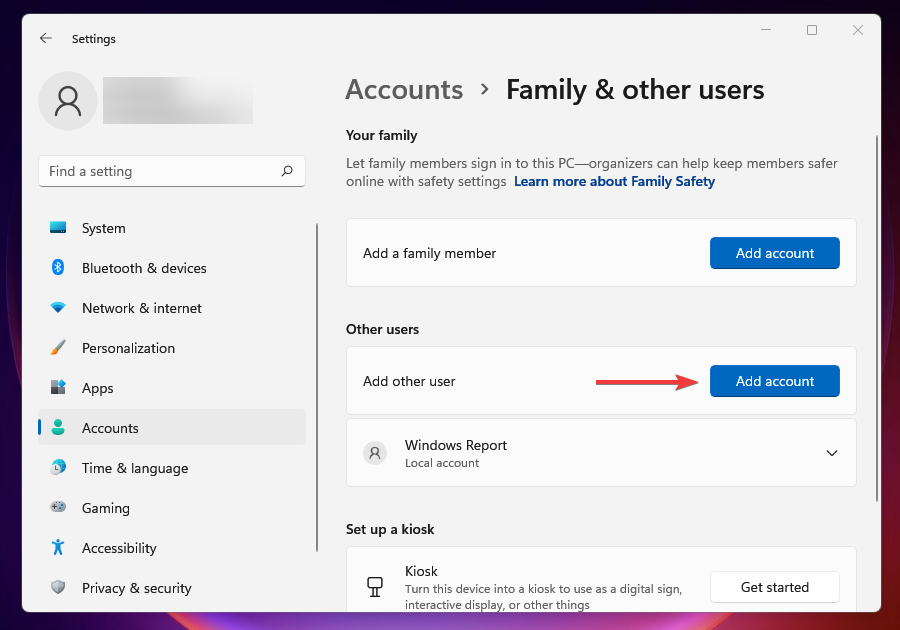The image size is (900, 630).
Task: Click the Windows Report account icon
Action: click(375, 452)
